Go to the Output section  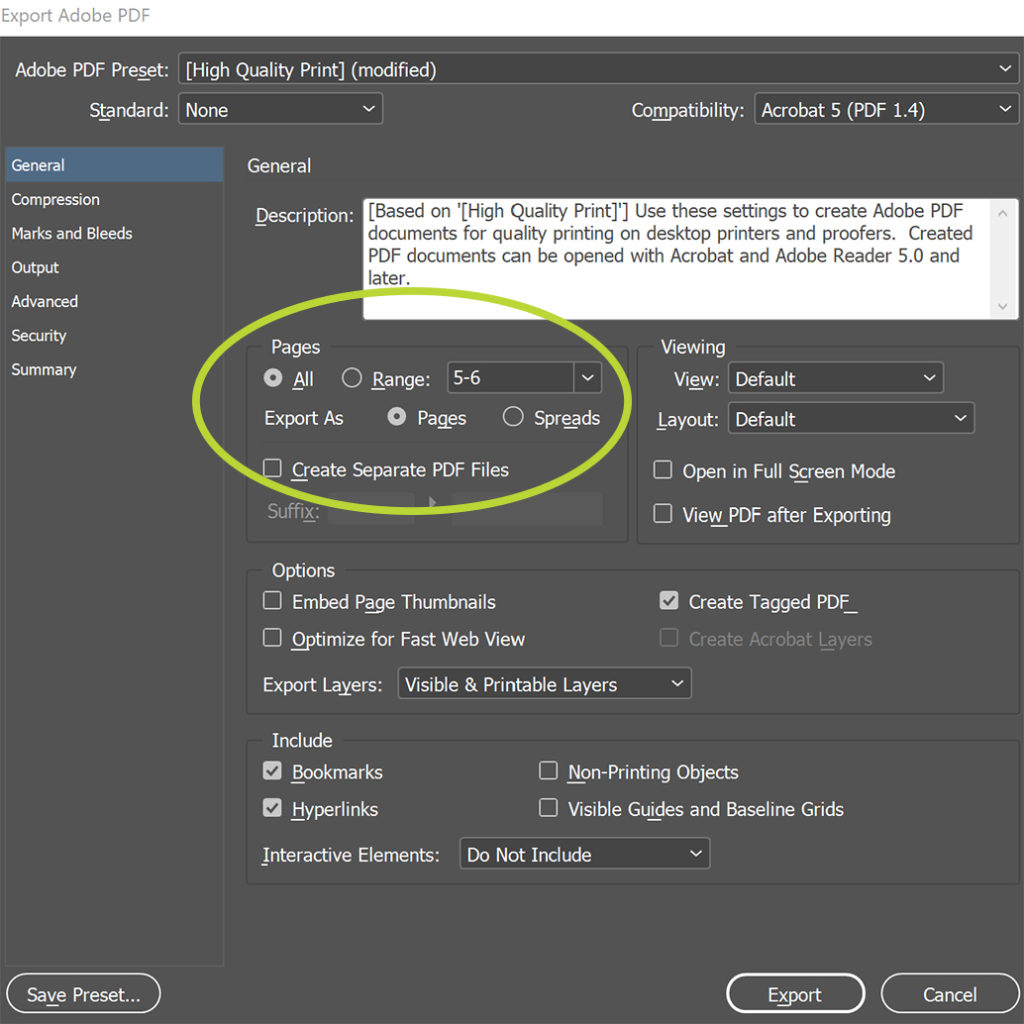pyautogui.click(x=114, y=267)
